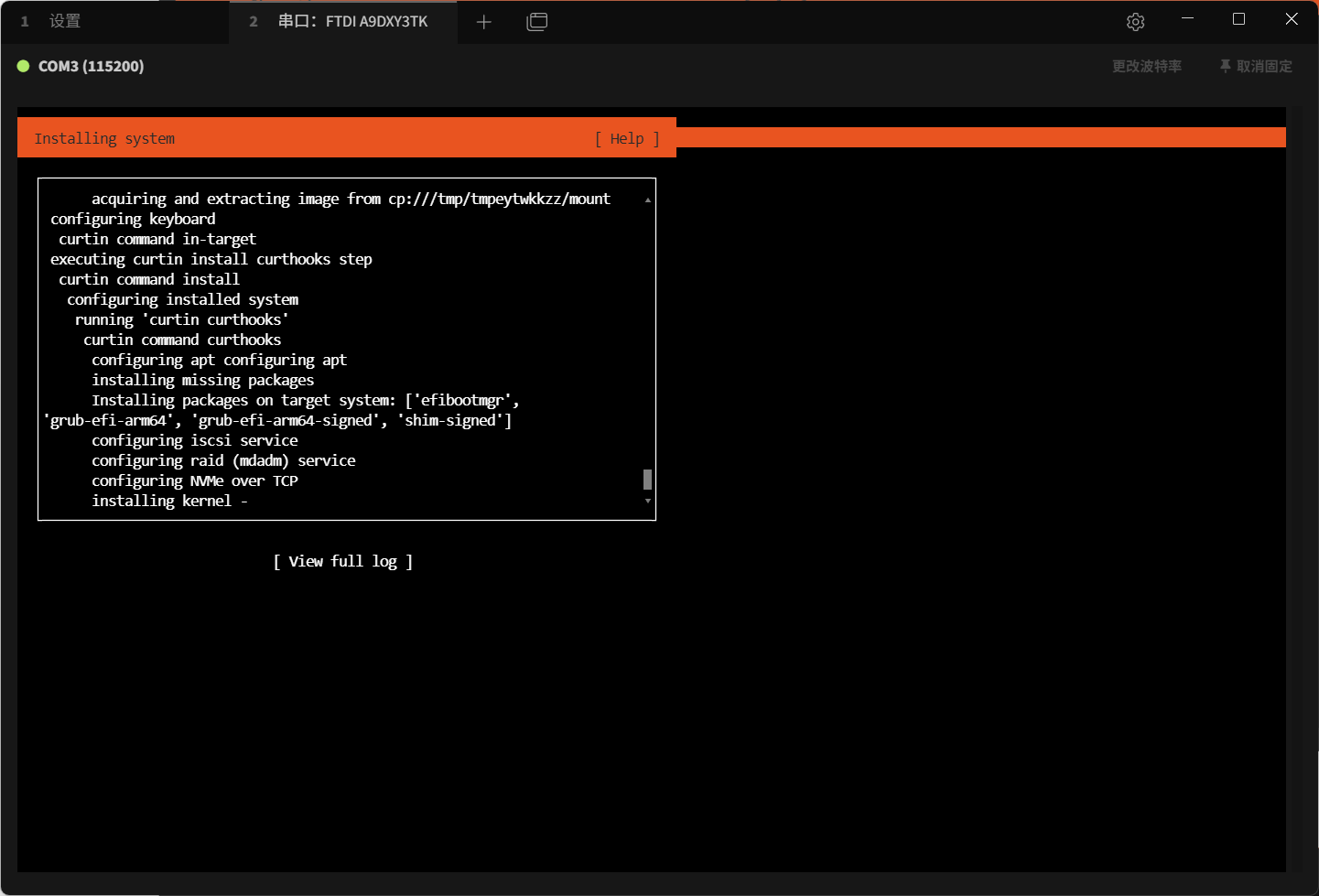Minimize the terminal window
1319x896 pixels.
(x=1187, y=19)
